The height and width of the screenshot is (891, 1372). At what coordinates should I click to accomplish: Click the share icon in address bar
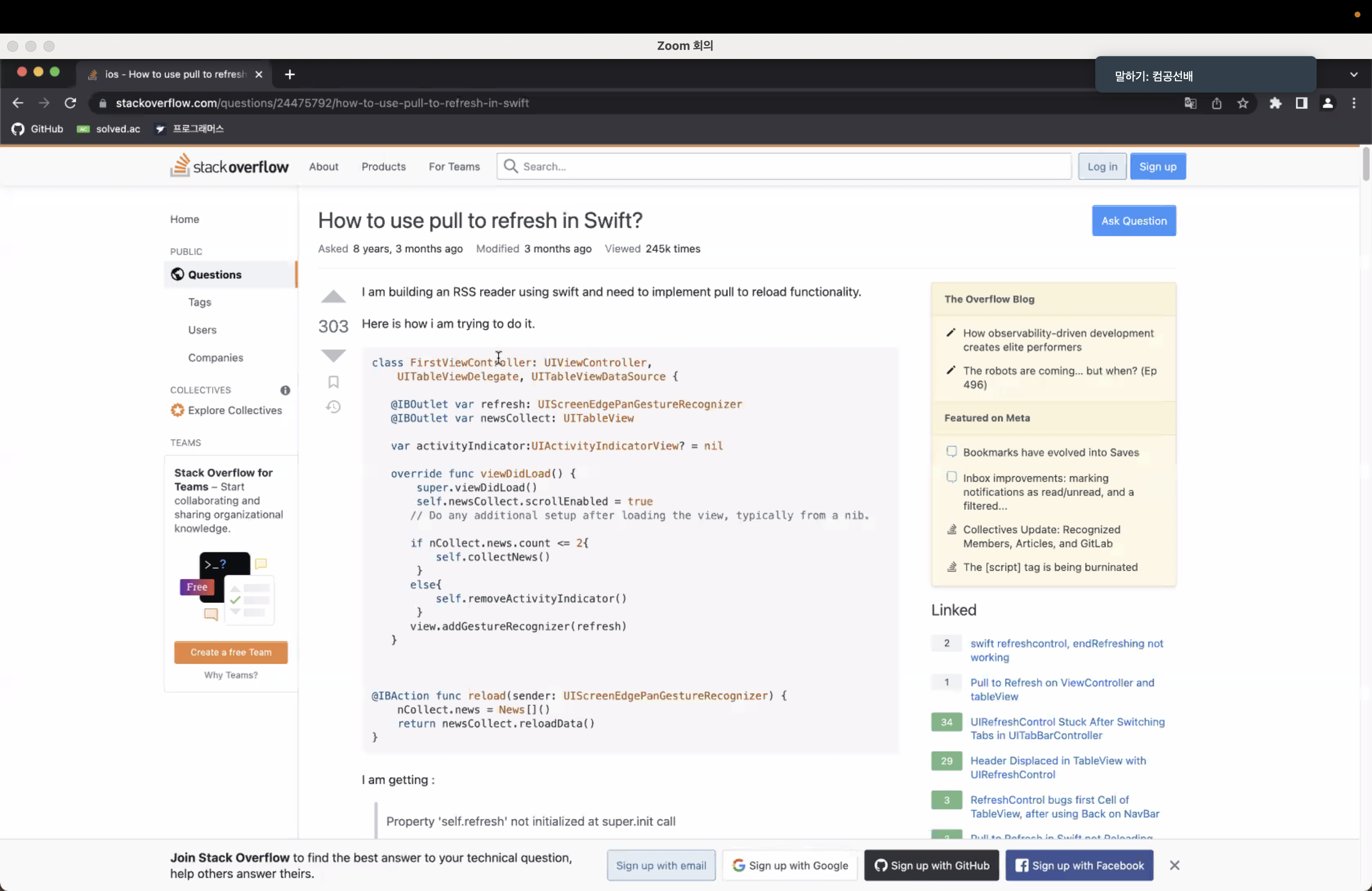pyautogui.click(x=1216, y=103)
